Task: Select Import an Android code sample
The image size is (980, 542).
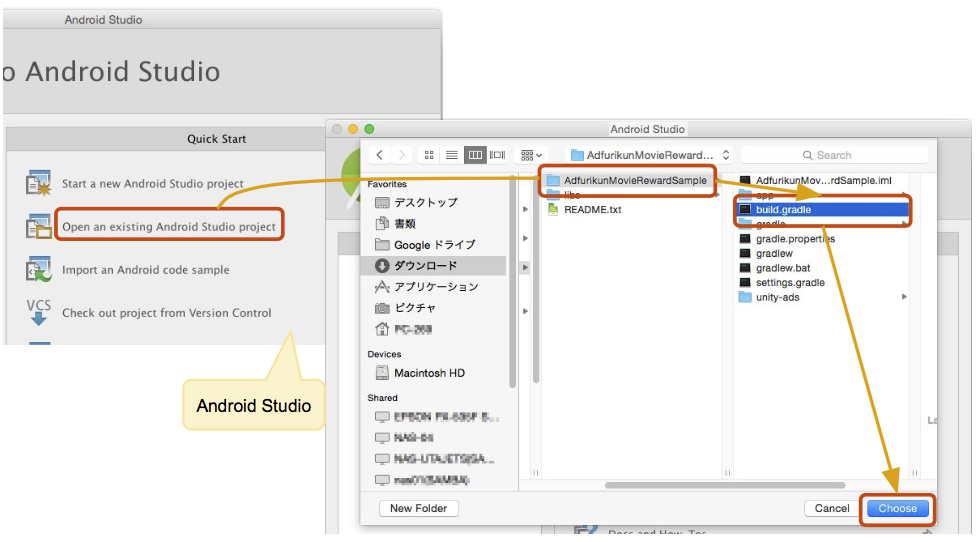Action: point(146,269)
